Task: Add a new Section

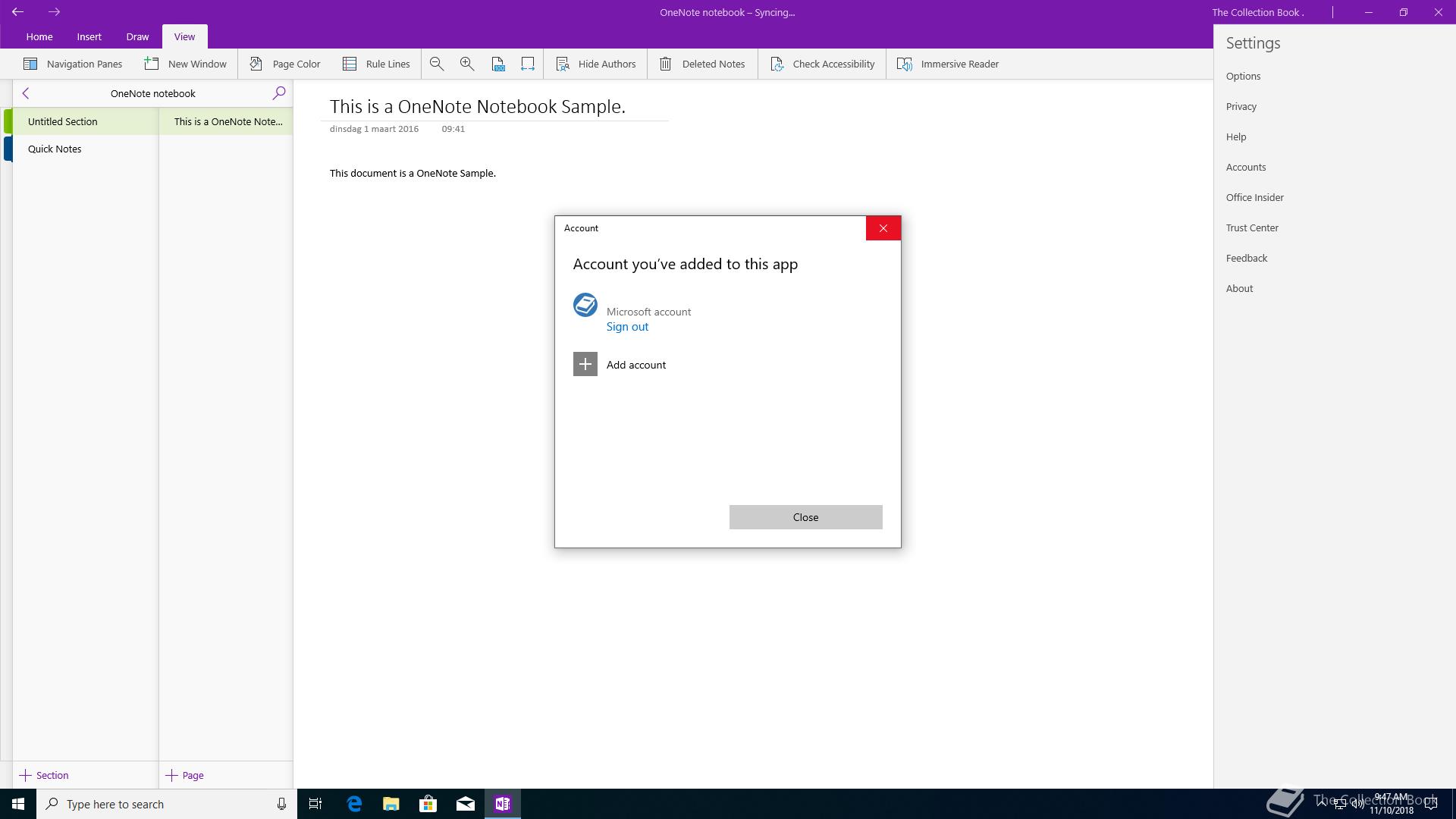Action: pos(44,775)
